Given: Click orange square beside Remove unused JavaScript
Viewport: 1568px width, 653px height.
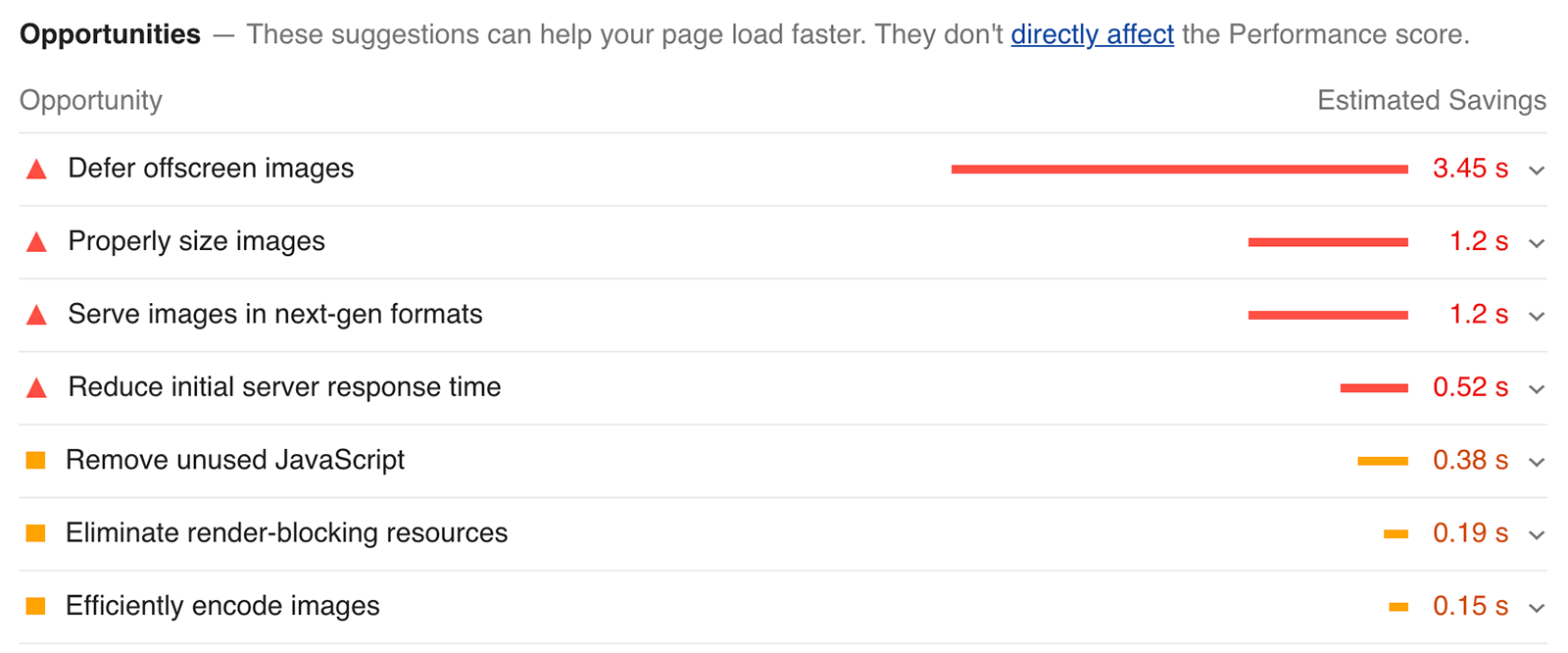Looking at the screenshot, I should point(36,460).
